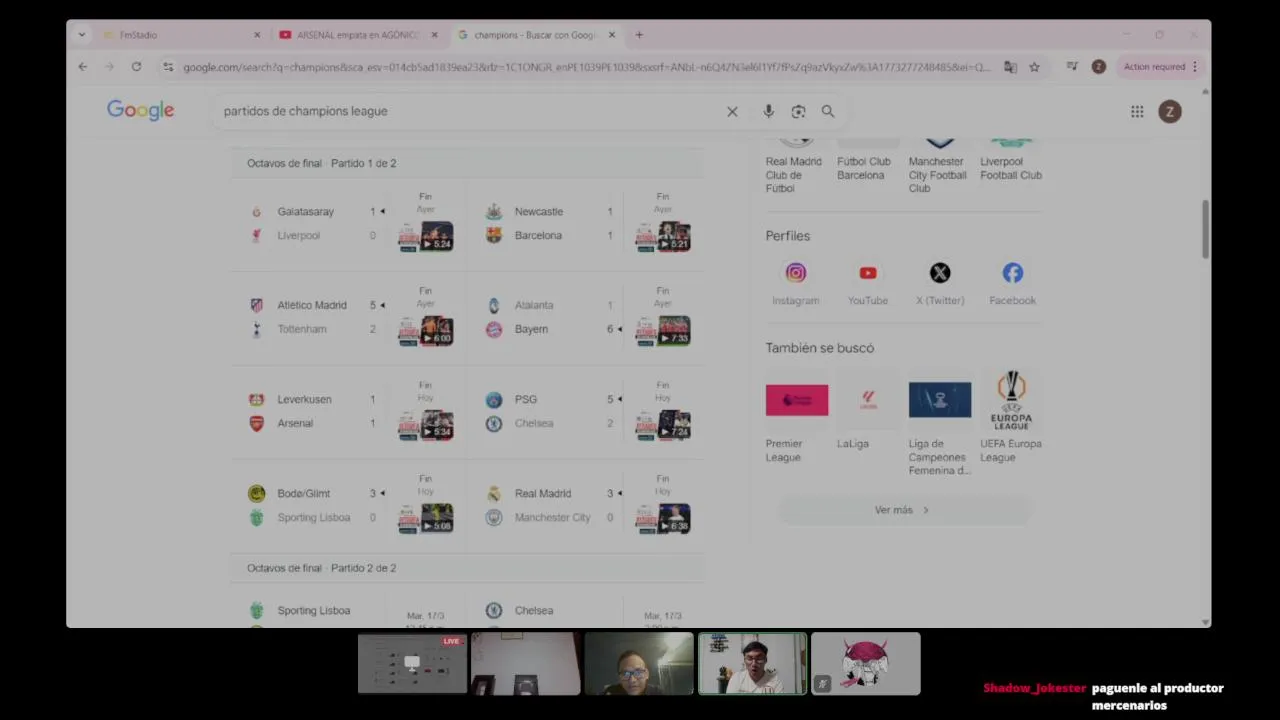1280x720 pixels.
Task: Open the Facebook profile icon
Action: click(x=1013, y=273)
